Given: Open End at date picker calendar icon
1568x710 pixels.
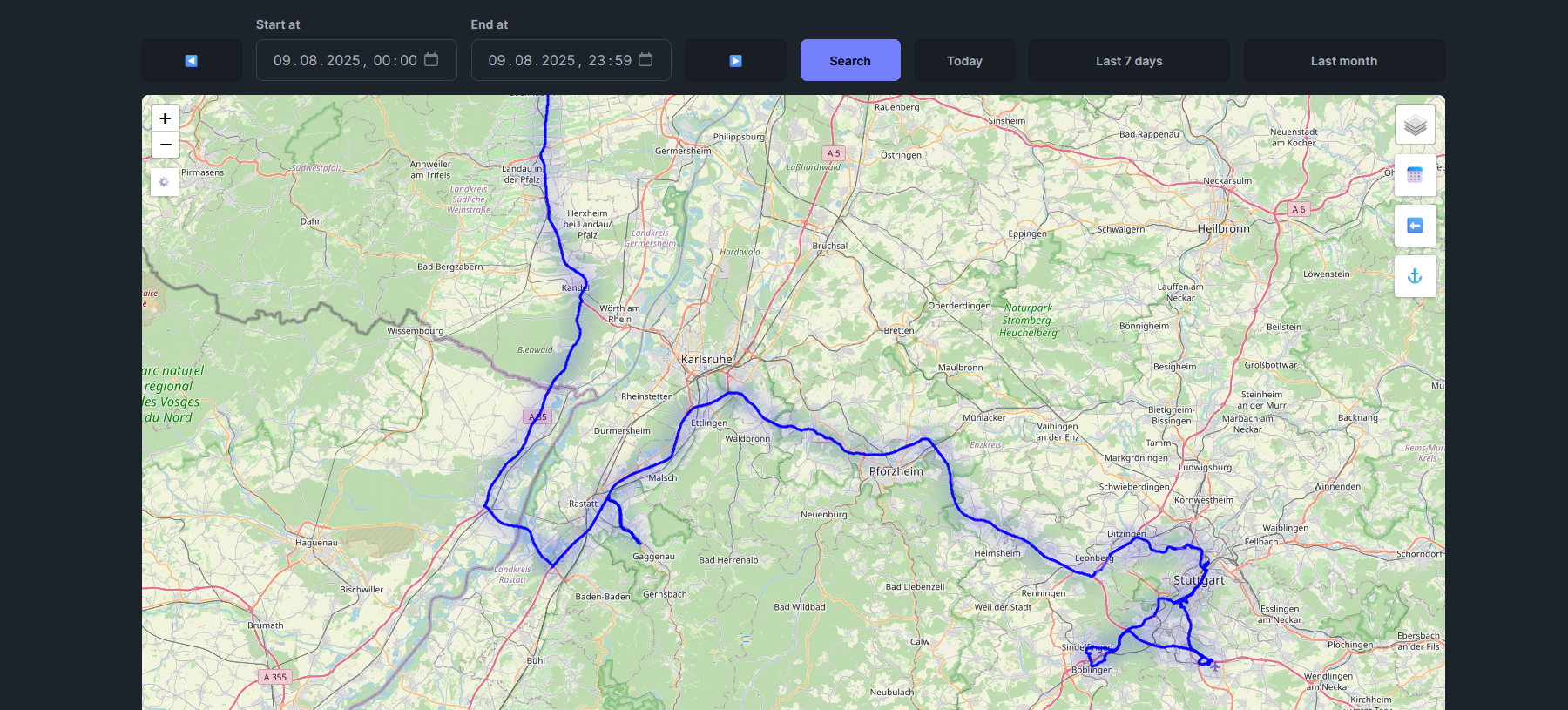Looking at the screenshot, I should point(645,59).
